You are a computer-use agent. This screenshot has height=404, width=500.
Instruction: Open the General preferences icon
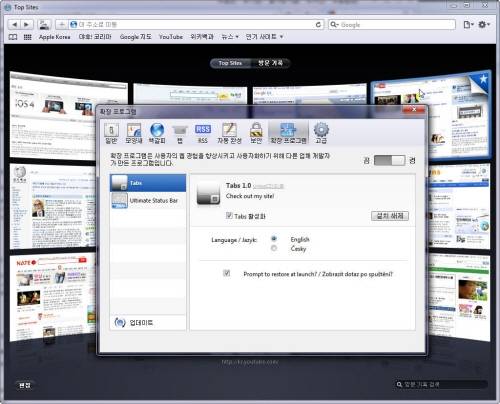[111, 133]
